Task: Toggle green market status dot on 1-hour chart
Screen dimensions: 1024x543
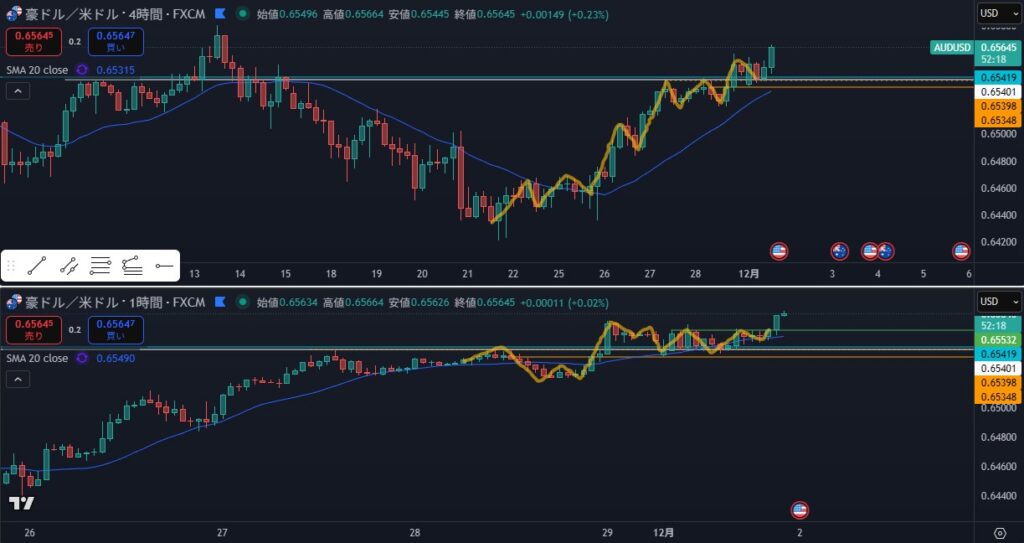Action: (x=241, y=301)
